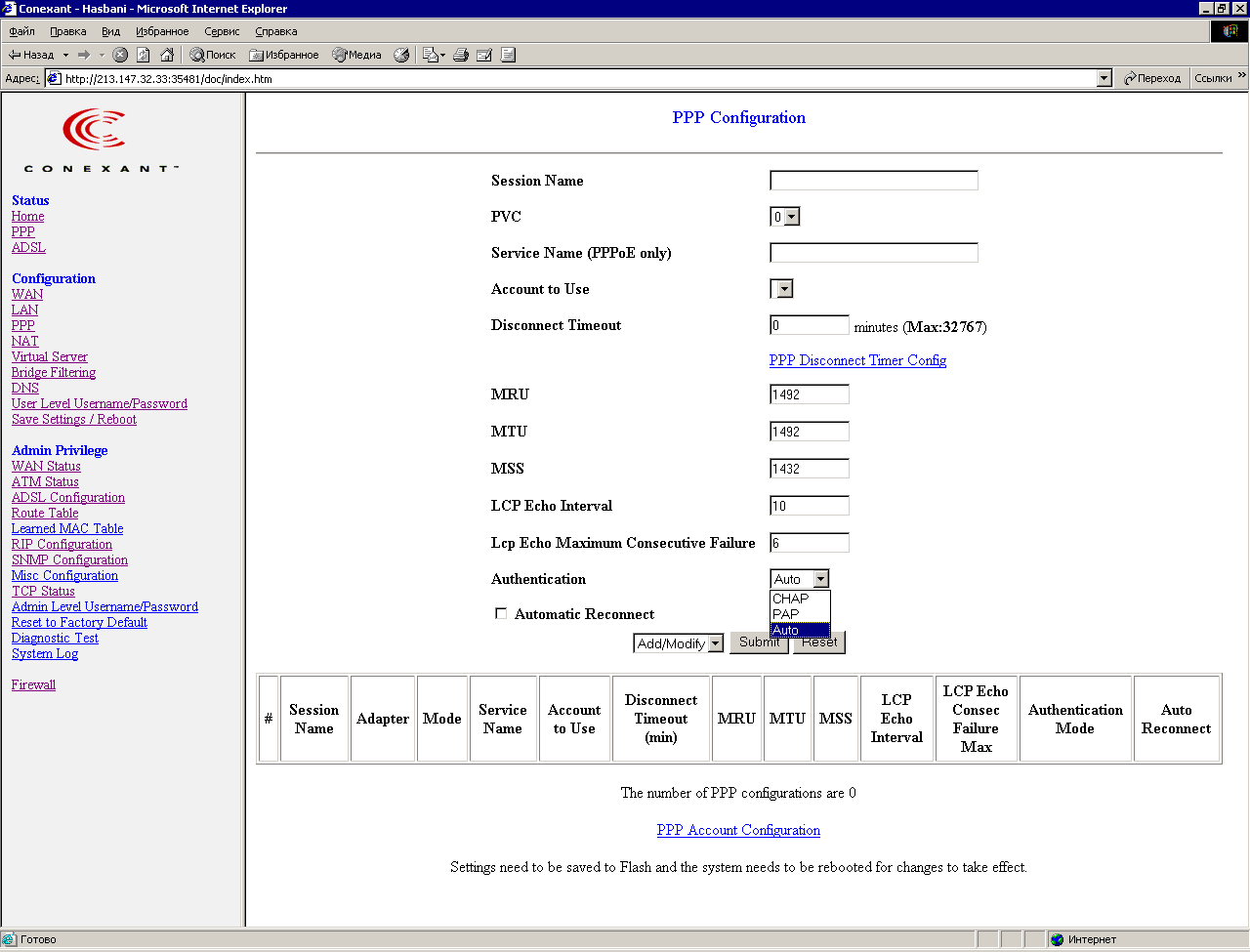Open the Избранное favorites toolbar button
Image resolution: width=1250 pixels, height=952 pixels.
(284, 55)
